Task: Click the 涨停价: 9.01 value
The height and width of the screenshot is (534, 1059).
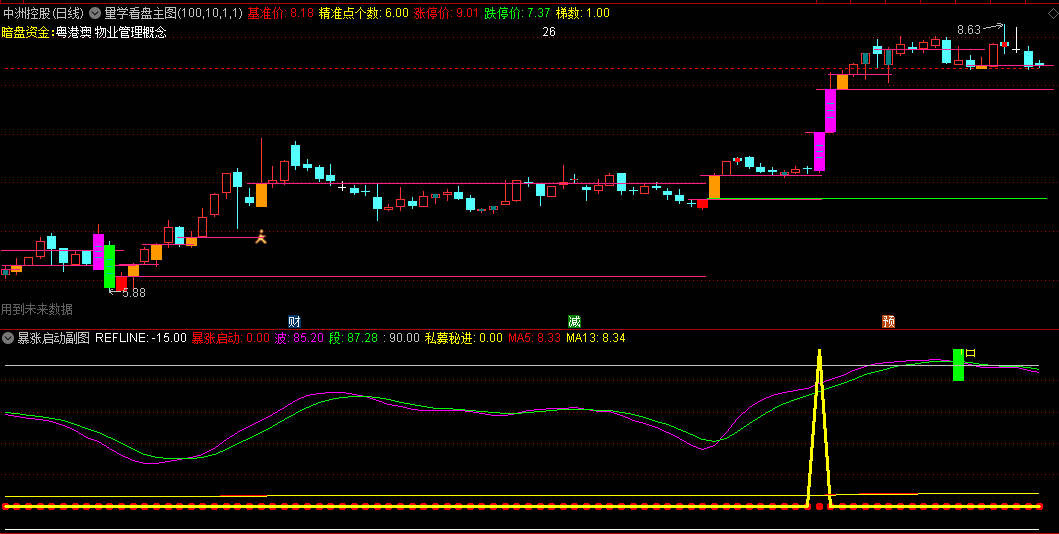Action: pyautogui.click(x=446, y=12)
